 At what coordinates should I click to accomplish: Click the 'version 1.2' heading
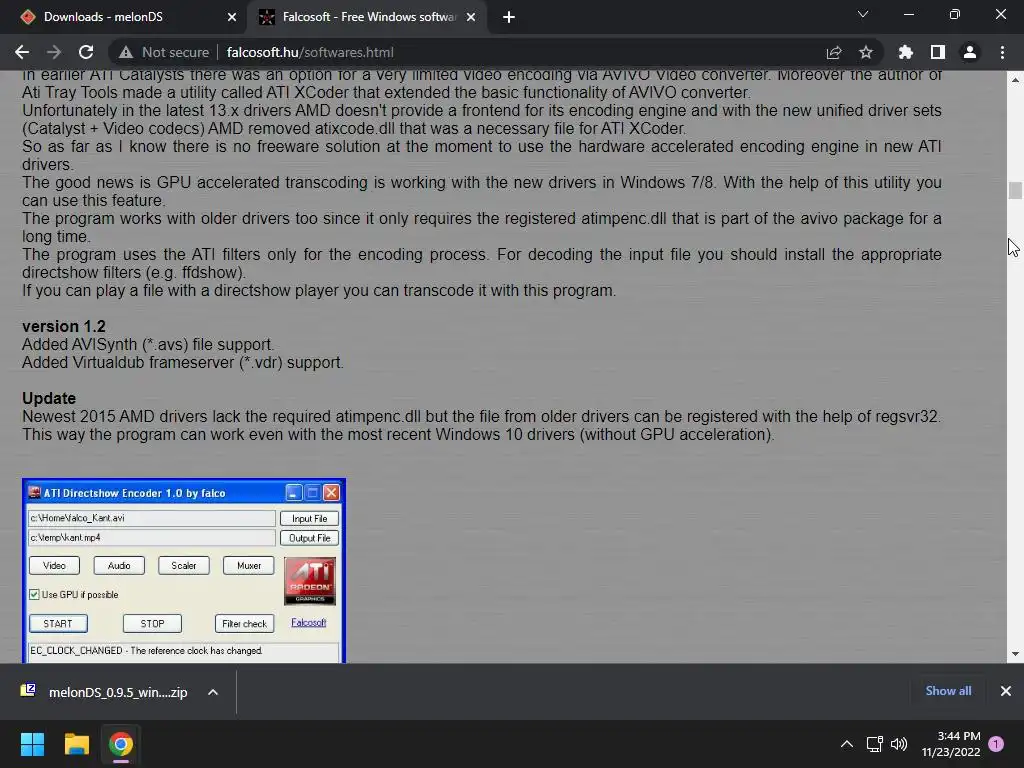point(63,326)
